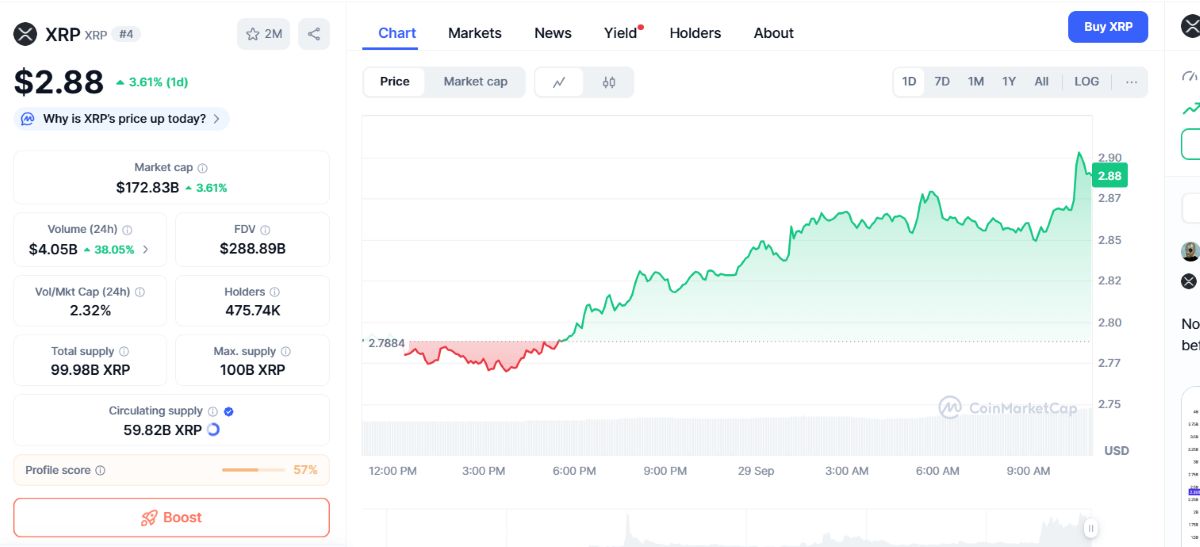1200x547 pixels.
Task: Set chart range to All
Action: (x=1041, y=82)
